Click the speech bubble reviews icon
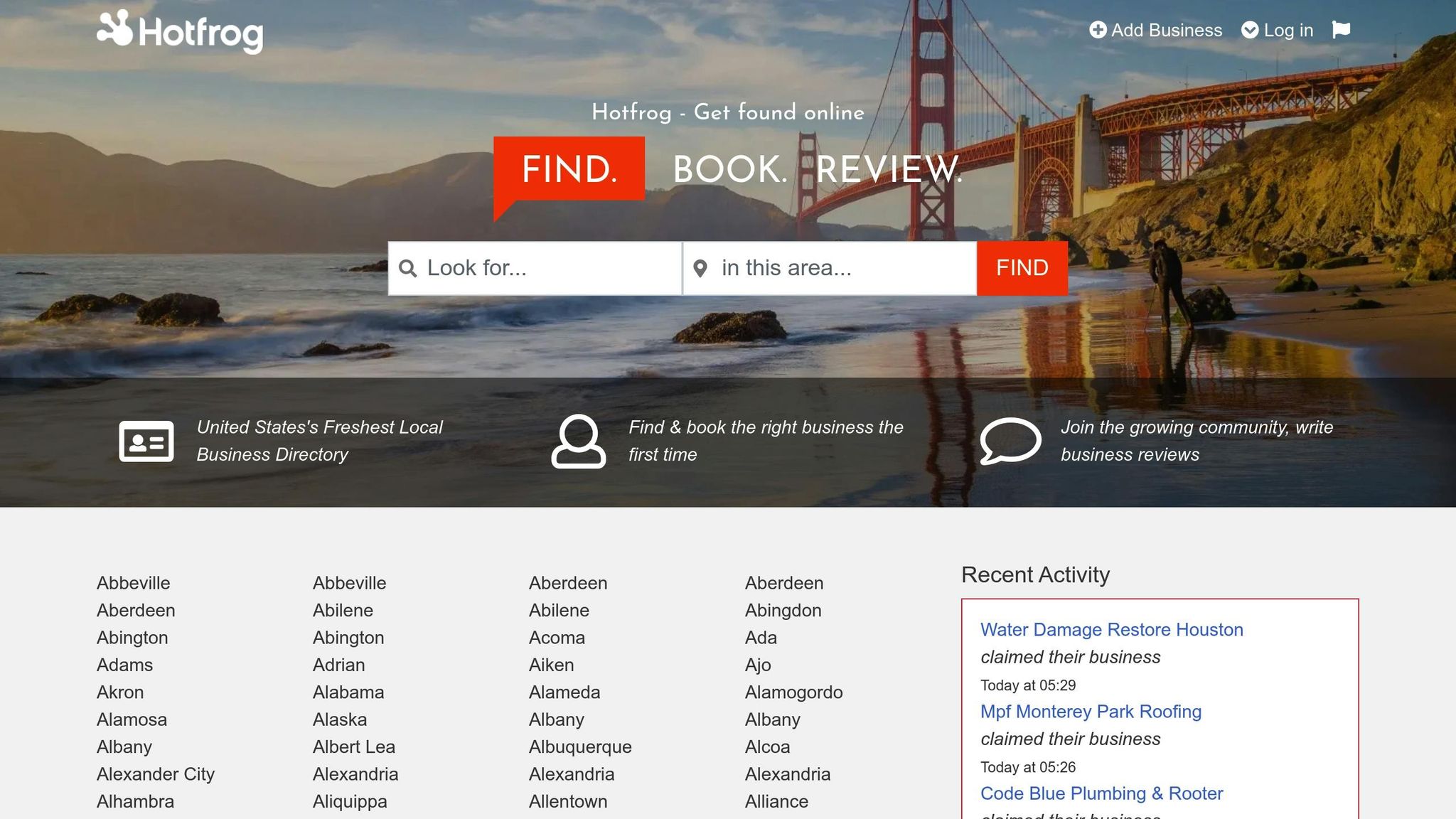Viewport: 1456px width, 819px height. click(x=1010, y=441)
